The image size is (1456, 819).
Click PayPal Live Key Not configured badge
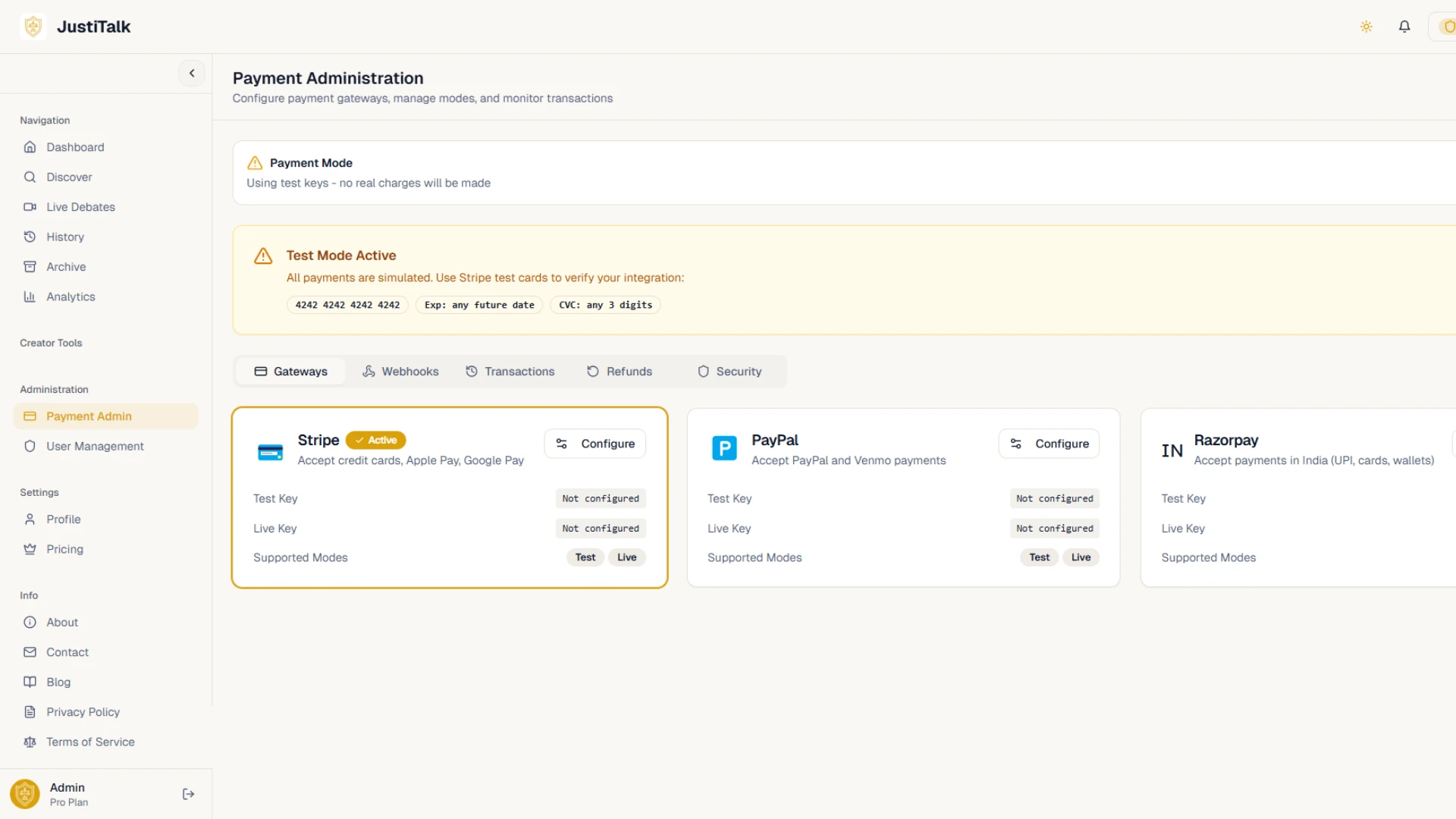1055,529
